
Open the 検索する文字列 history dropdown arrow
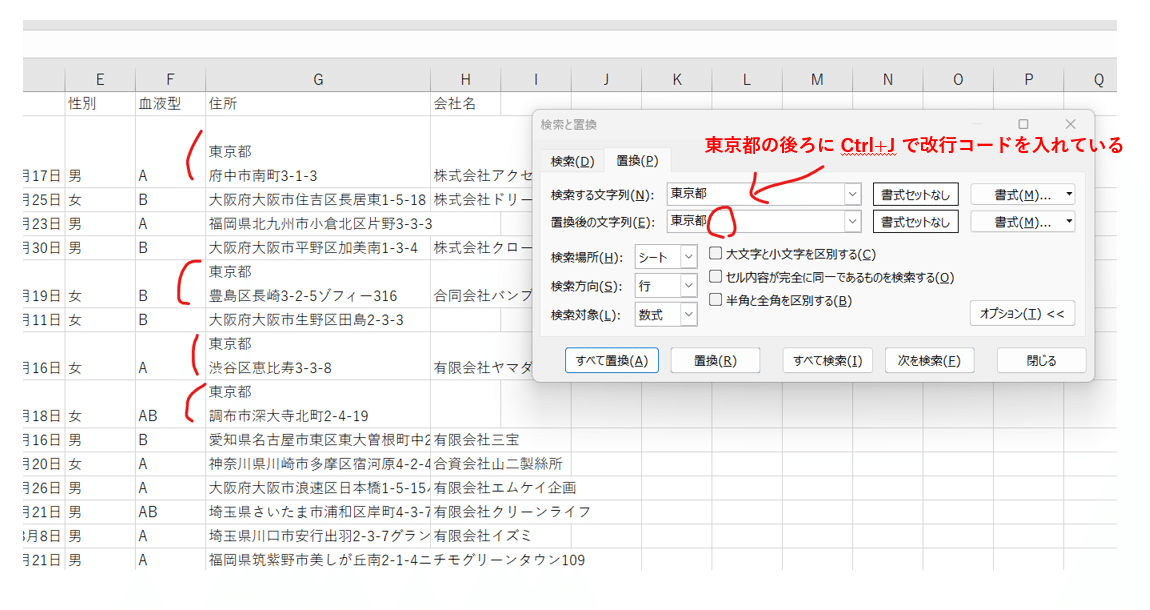click(x=851, y=194)
